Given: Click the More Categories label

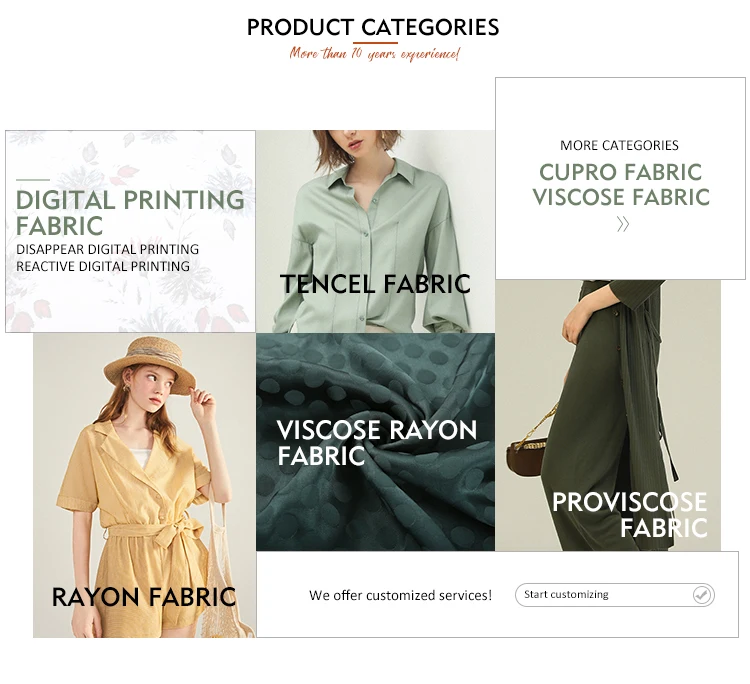Looking at the screenshot, I should (619, 145).
